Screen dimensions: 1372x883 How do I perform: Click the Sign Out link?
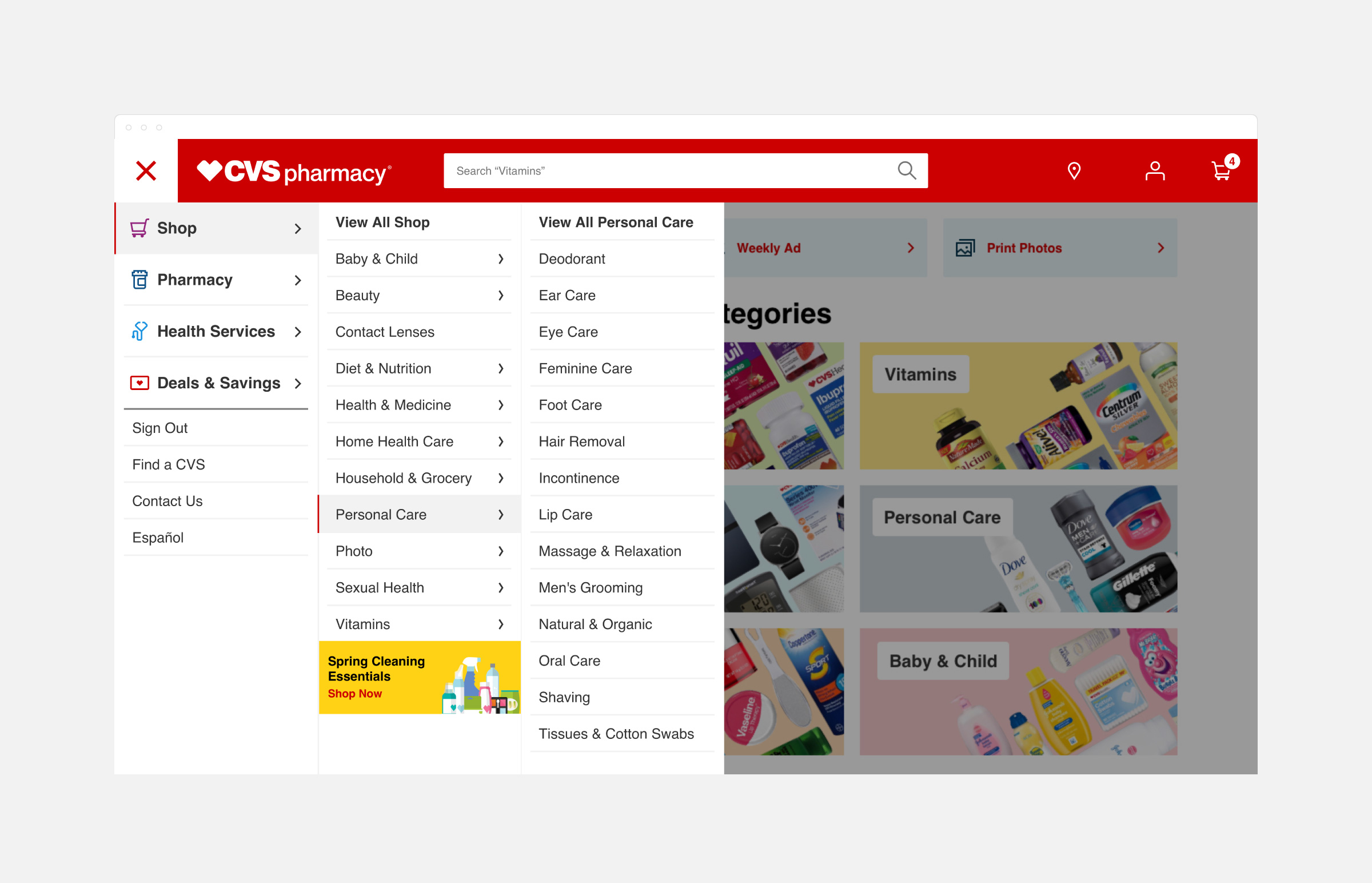click(160, 428)
